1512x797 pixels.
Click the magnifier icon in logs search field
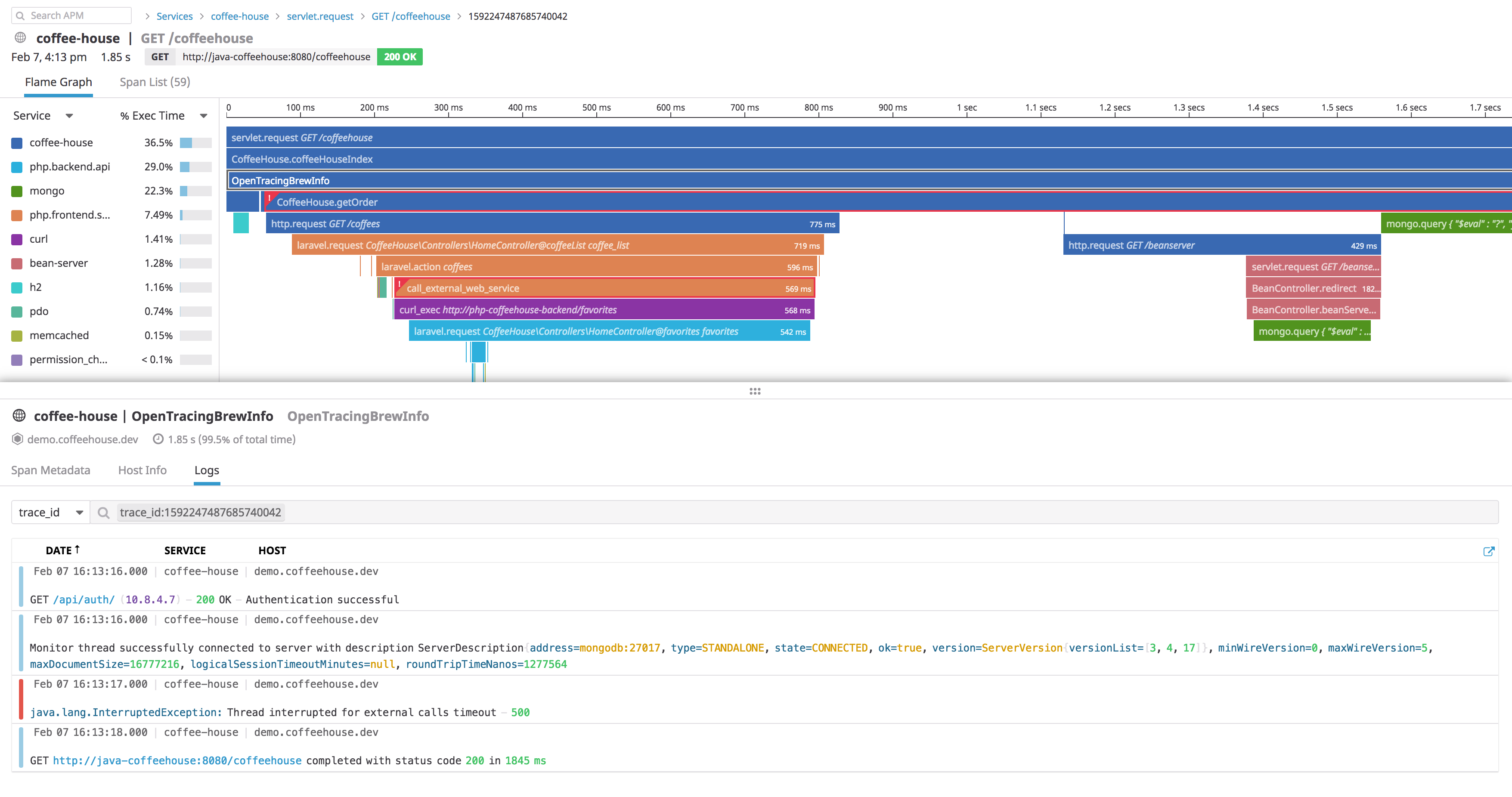(104, 513)
